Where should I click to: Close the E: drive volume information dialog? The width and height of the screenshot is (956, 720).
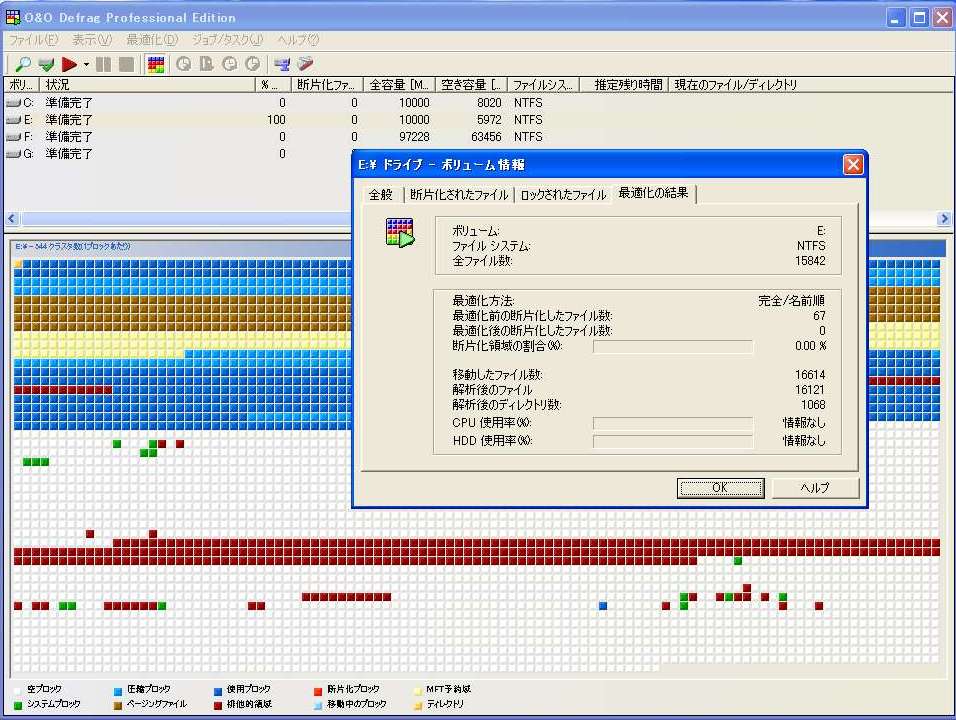pos(853,165)
